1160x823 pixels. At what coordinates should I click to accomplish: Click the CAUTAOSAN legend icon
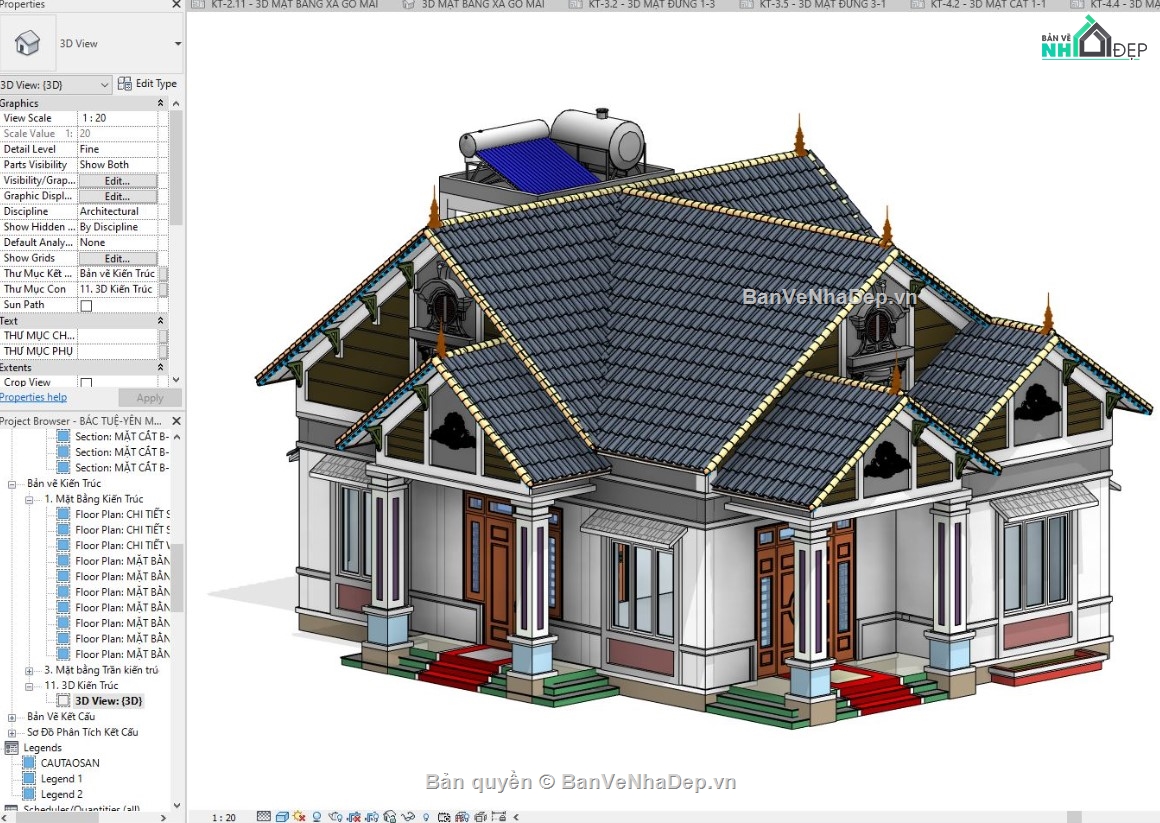coord(29,763)
